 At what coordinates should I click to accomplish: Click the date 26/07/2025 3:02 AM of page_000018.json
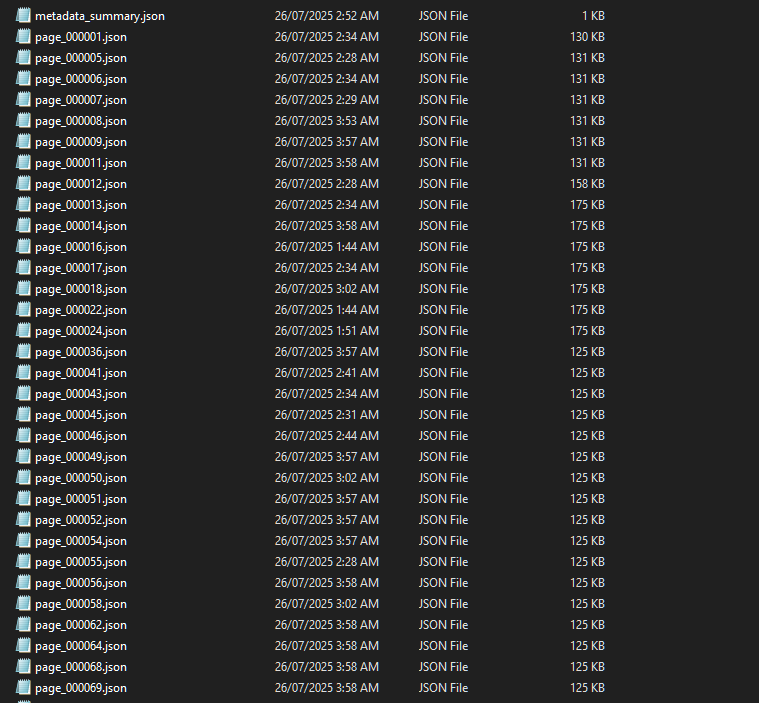[x=327, y=289]
